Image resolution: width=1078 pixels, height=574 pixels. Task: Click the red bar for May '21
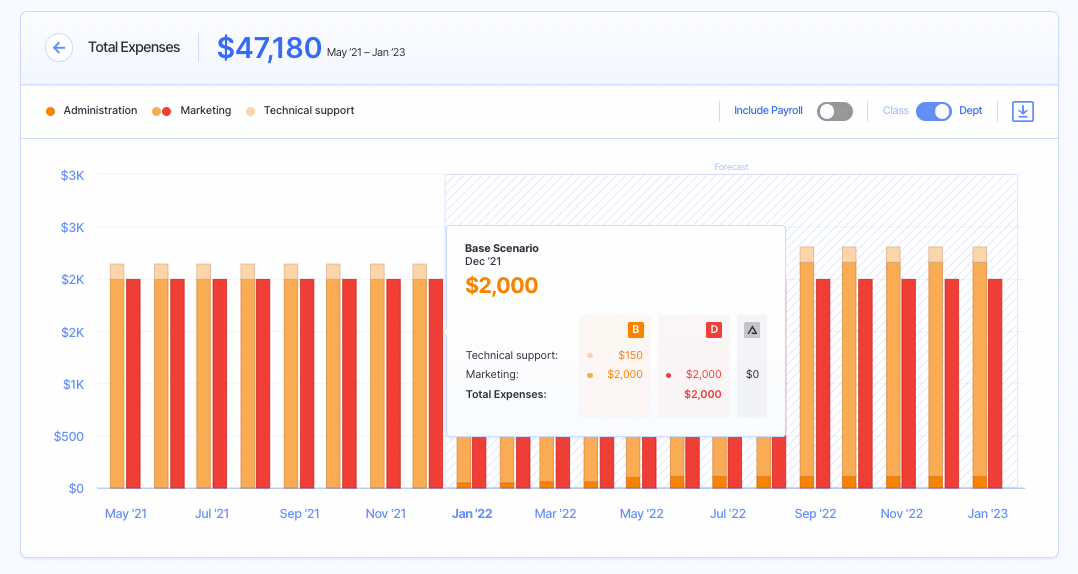(x=133, y=383)
